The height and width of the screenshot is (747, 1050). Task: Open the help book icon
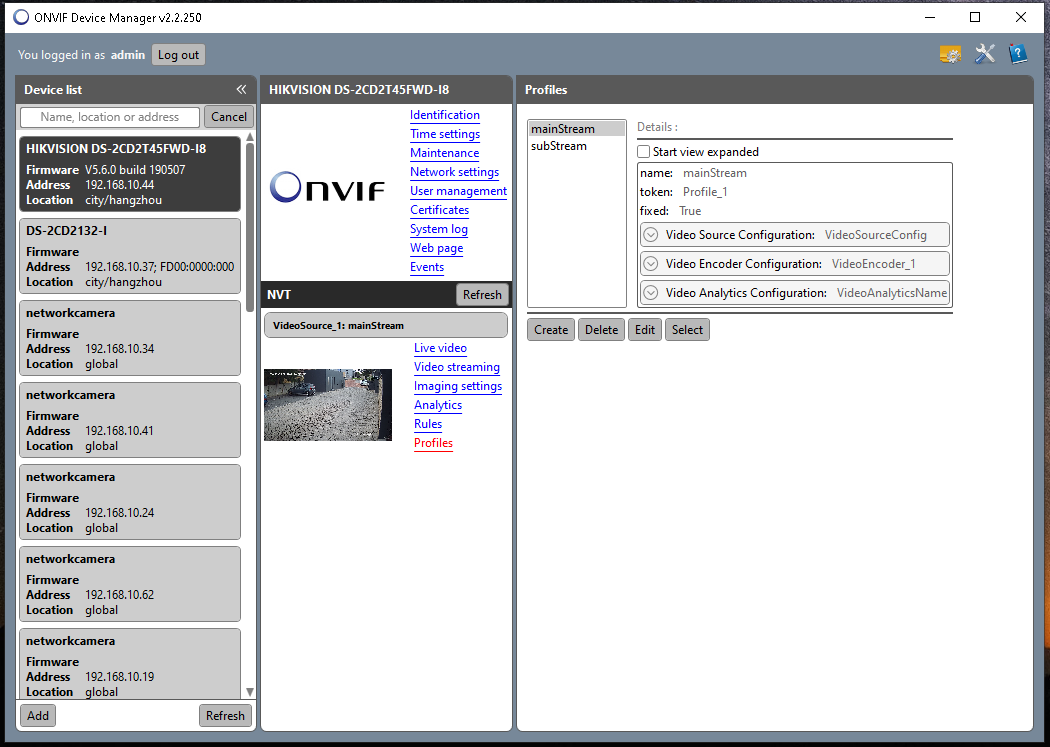click(x=1018, y=54)
